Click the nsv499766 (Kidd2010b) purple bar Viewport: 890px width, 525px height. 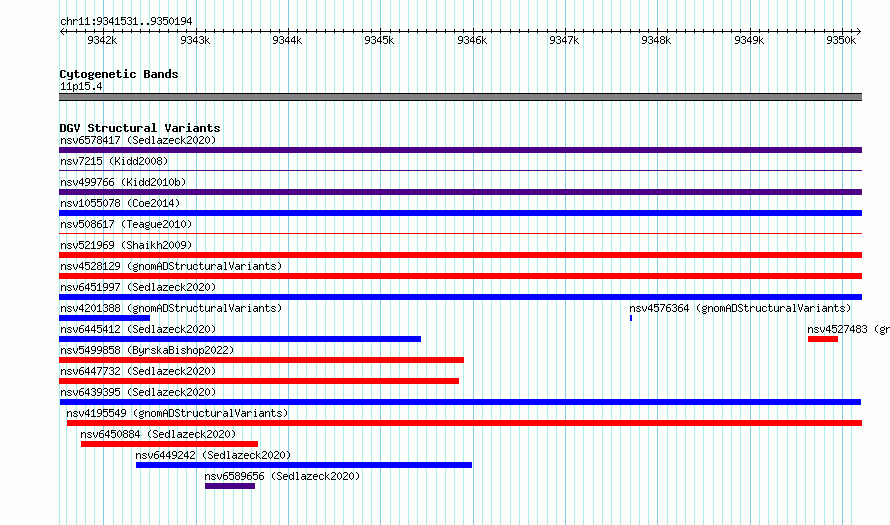[x=460, y=192]
